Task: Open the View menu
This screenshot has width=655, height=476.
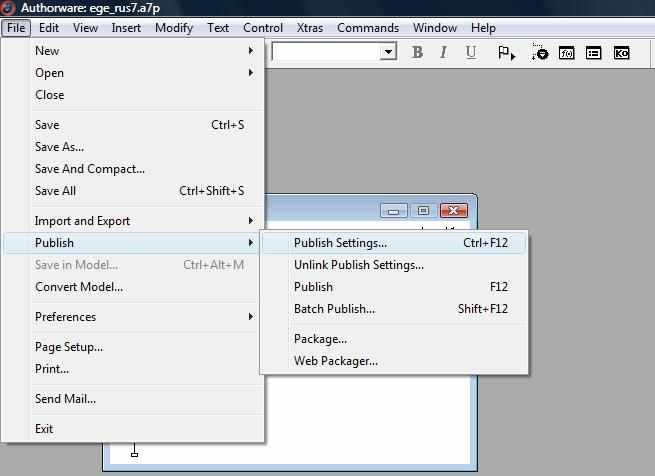Action: pyautogui.click(x=85, y=28)
